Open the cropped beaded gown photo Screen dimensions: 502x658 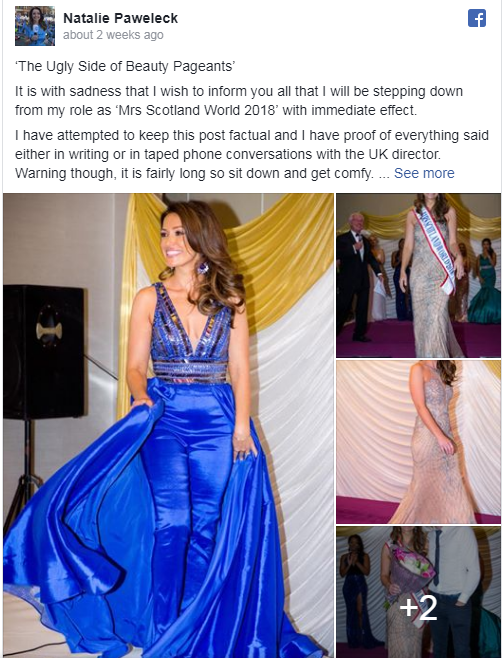[x=418, y=442]
